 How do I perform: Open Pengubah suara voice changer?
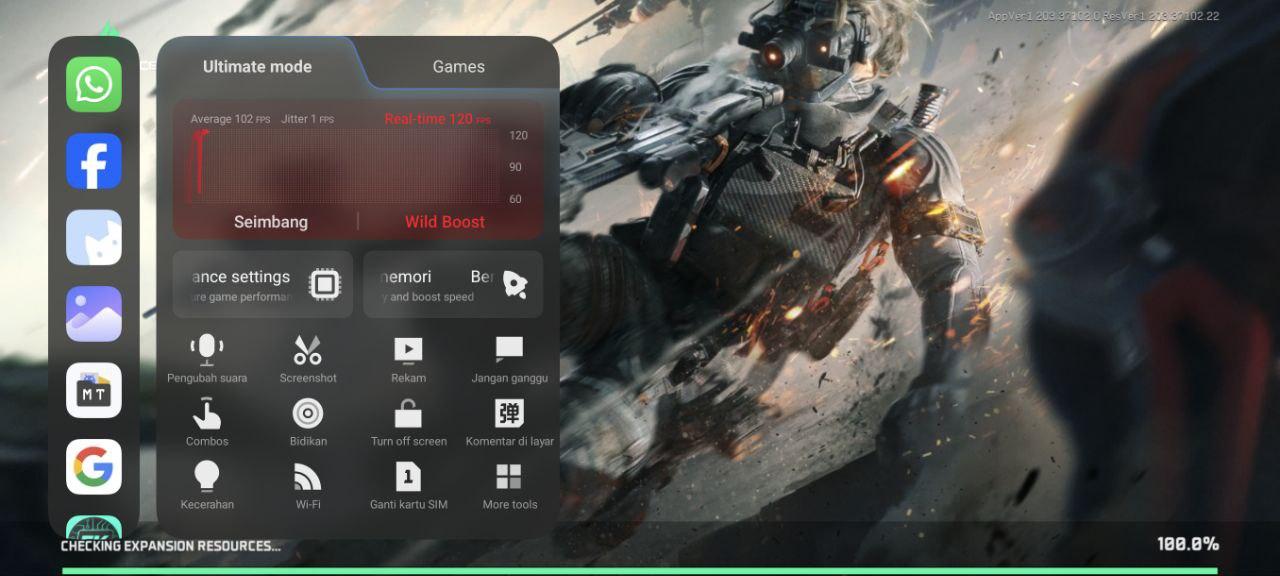click(207, 359)
